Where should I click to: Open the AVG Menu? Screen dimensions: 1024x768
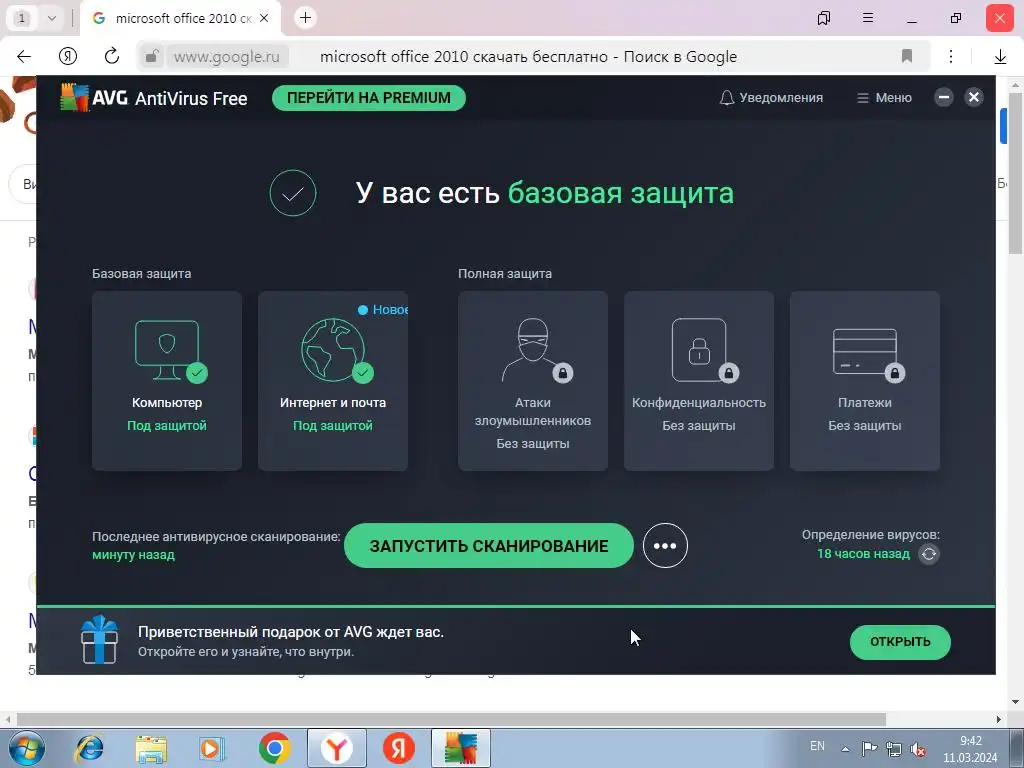click(884, 98)
